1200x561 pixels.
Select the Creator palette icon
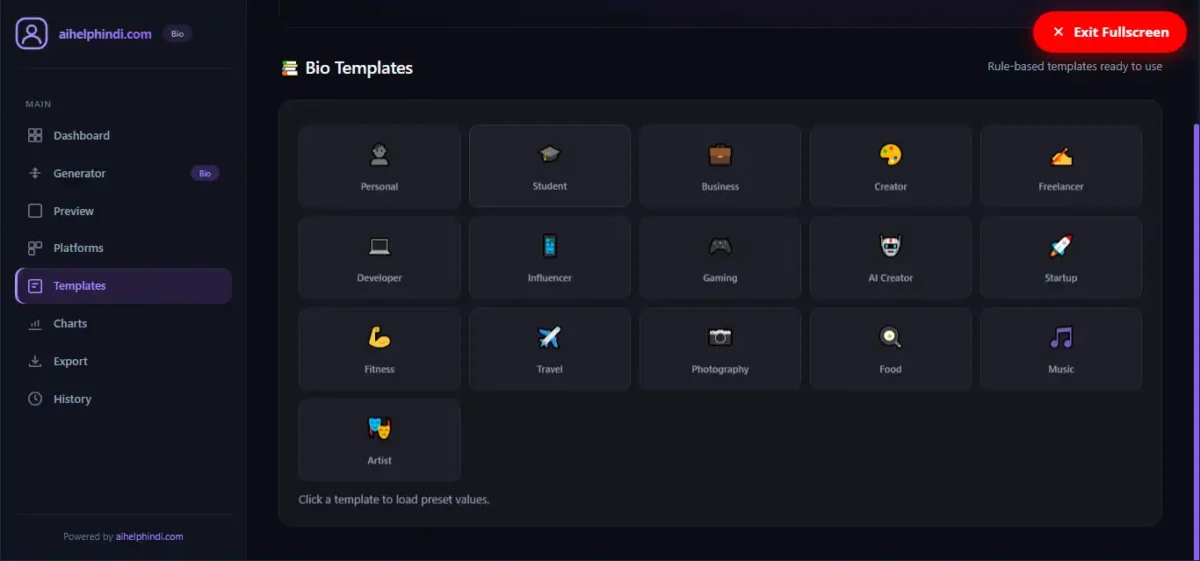tap(890, 154)
